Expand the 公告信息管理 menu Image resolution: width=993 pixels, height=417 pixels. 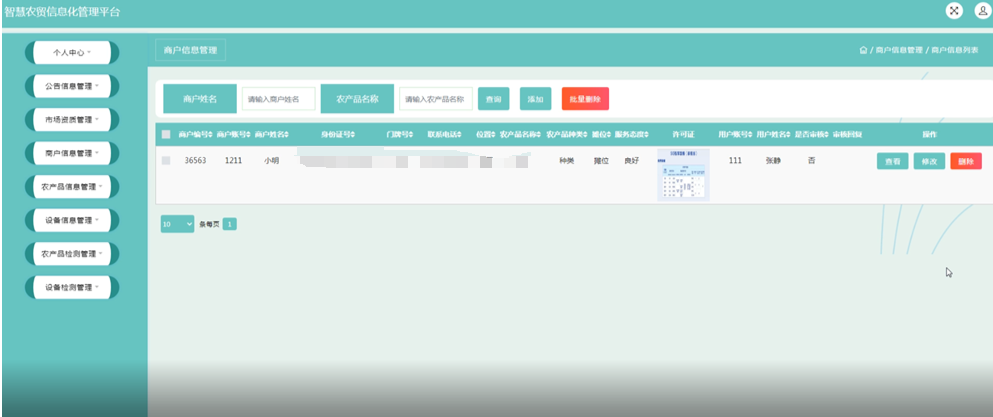(x=72, y=86)
